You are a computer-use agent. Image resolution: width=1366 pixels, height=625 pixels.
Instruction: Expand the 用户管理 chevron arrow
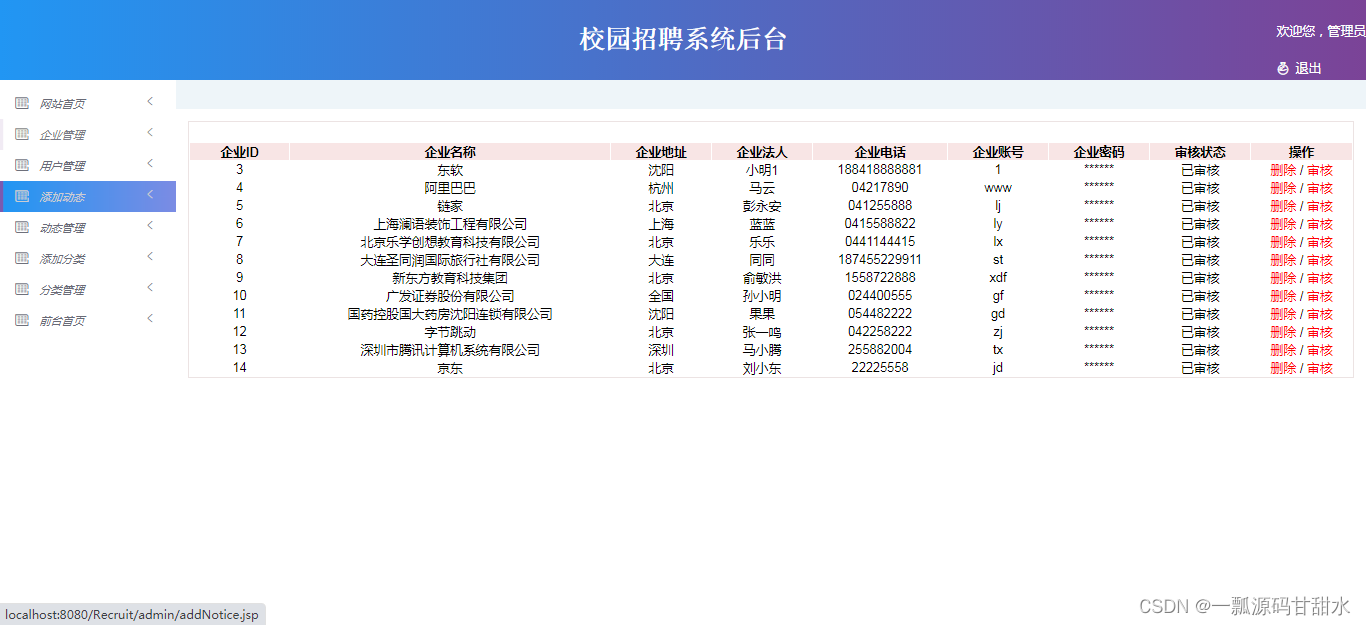(150, 163)
